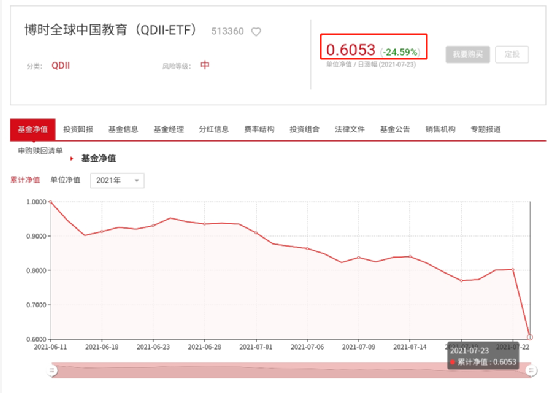Click the pink range slider track below chart

(291, 370)
